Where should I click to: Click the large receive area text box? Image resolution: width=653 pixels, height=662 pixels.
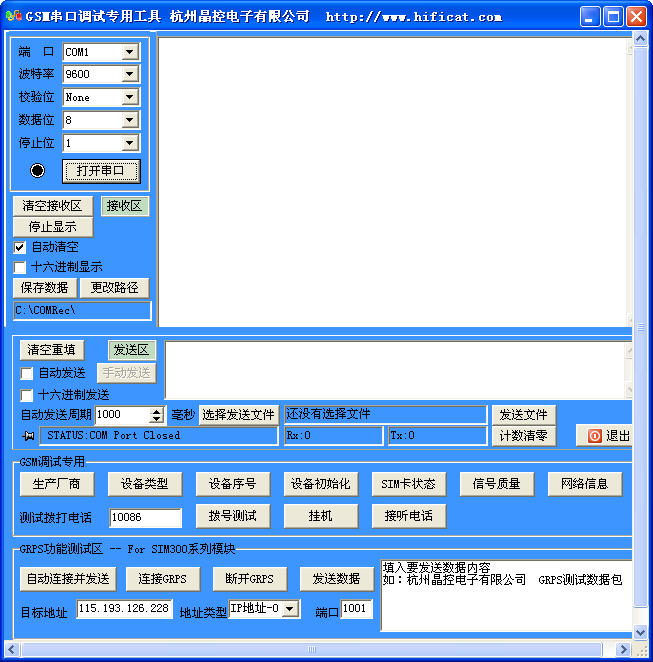point(395,182)
